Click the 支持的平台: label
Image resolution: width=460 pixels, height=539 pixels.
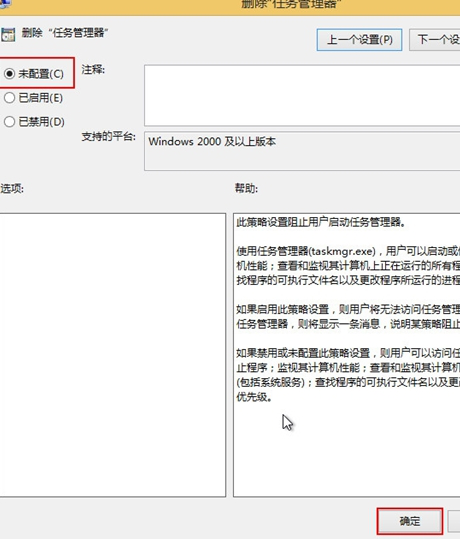tap(108, 136)
